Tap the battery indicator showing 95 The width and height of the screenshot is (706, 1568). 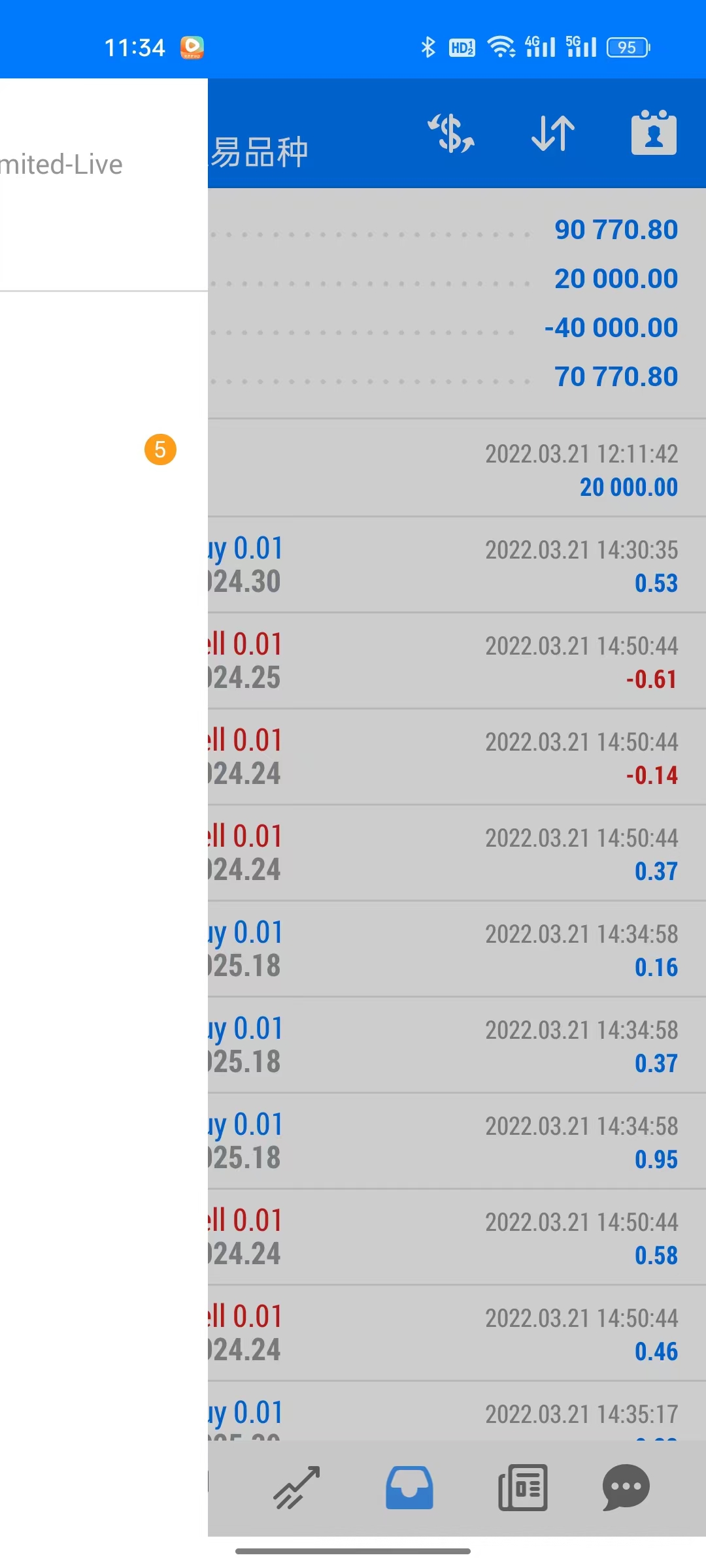click(628, 47)
